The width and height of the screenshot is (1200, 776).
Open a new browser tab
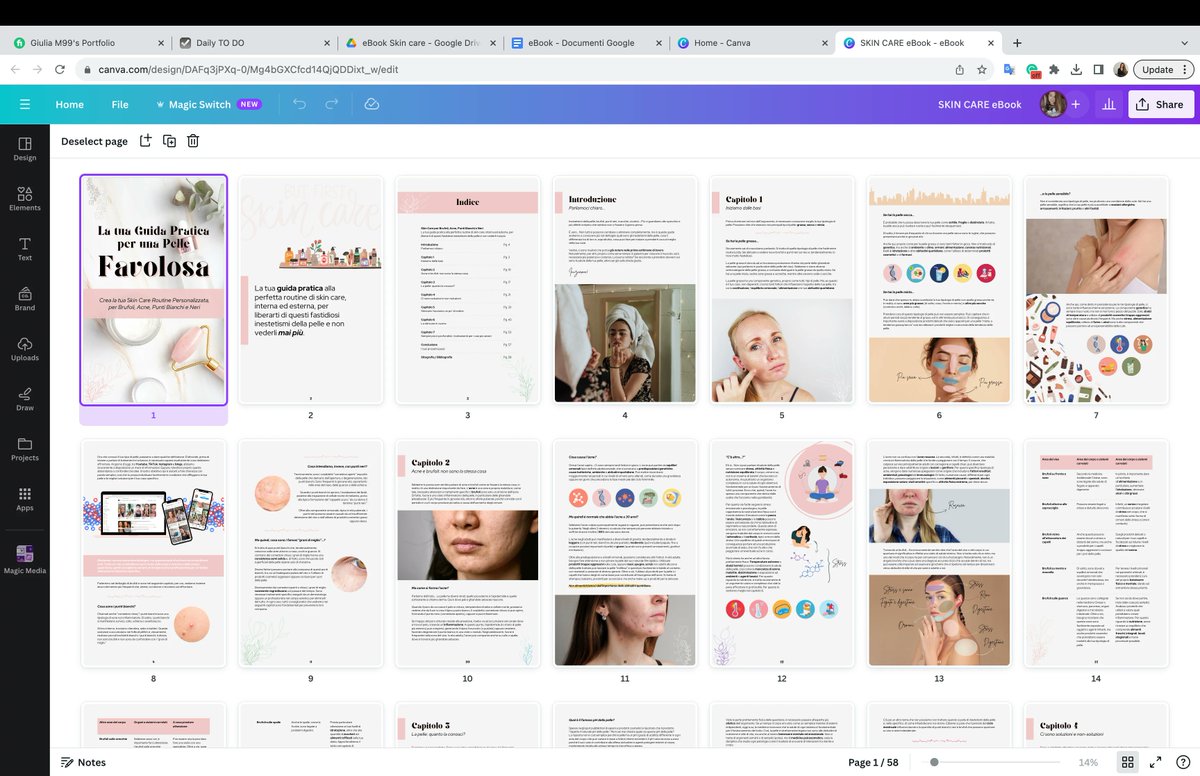(1017, 43)
